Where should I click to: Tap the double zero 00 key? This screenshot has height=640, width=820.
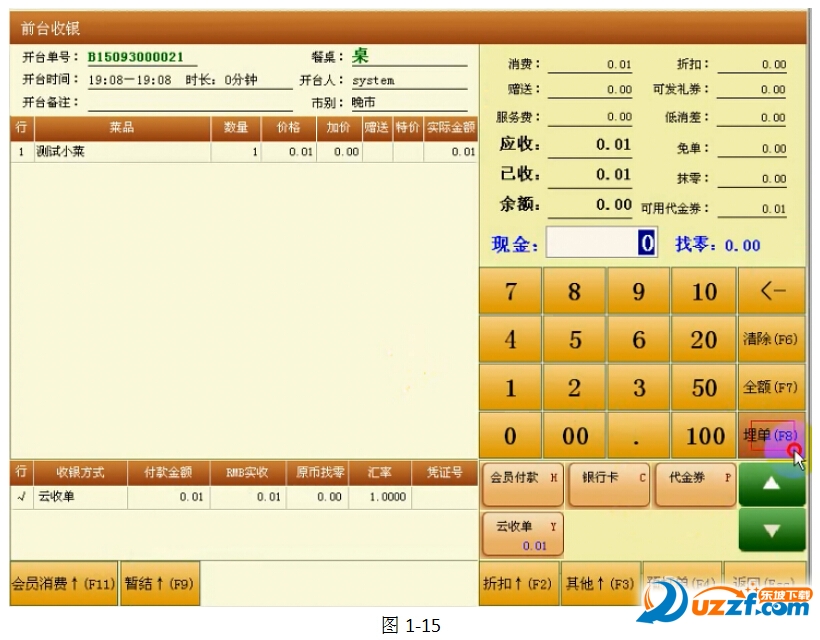point(575,436)
